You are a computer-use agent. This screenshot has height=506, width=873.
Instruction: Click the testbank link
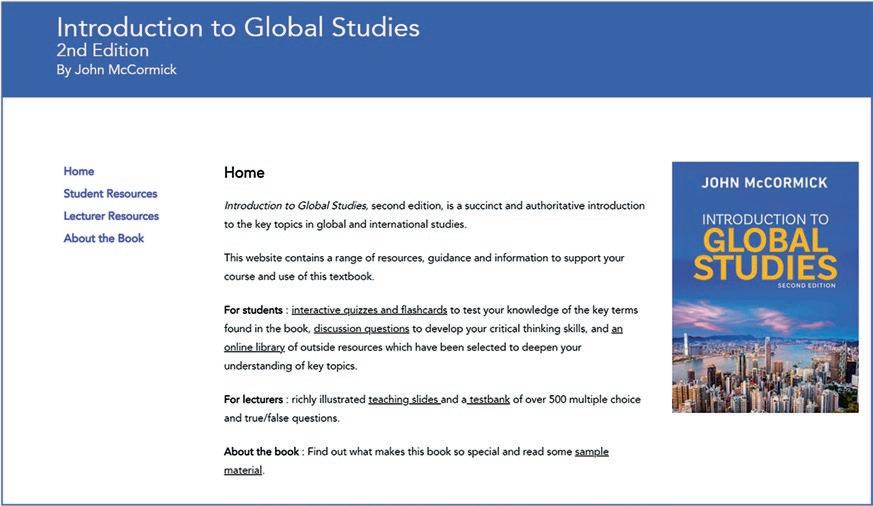(489, 399)
